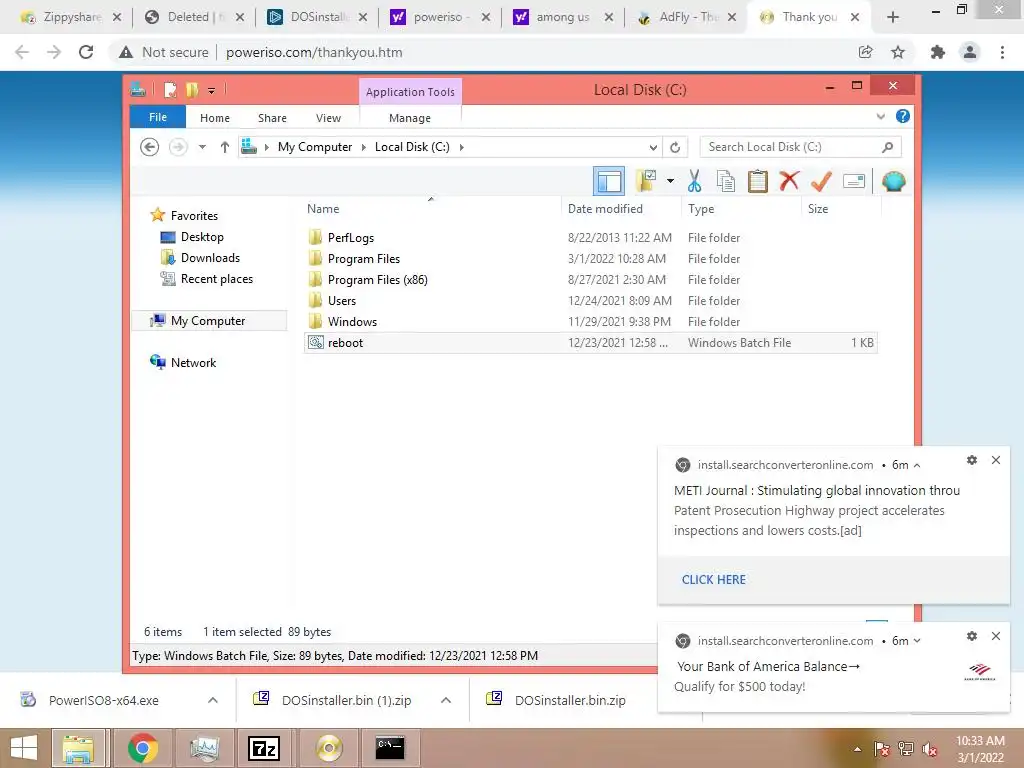
Task: Click the Search Local Disk (C:) field
Action: coord(800,147)
